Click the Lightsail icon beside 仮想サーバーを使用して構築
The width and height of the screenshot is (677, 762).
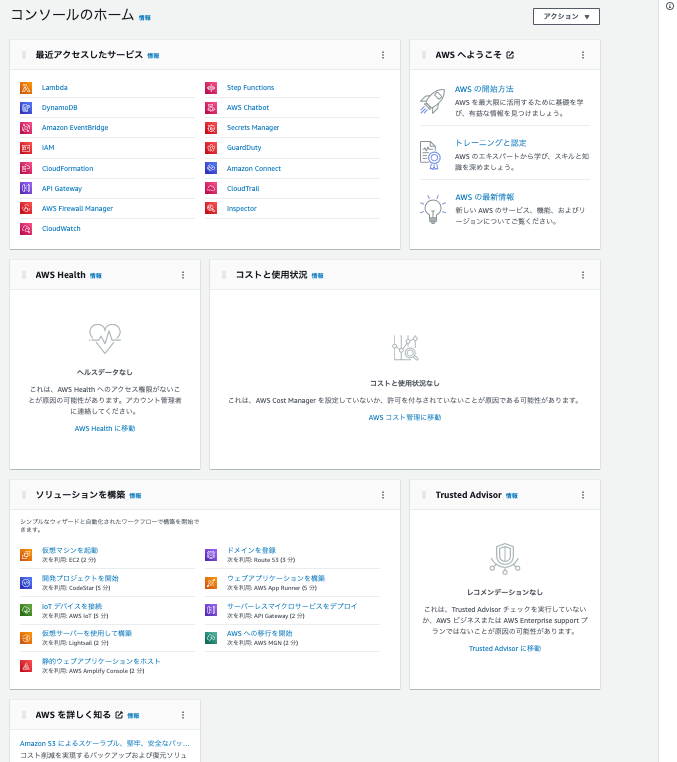coord(26,638)
